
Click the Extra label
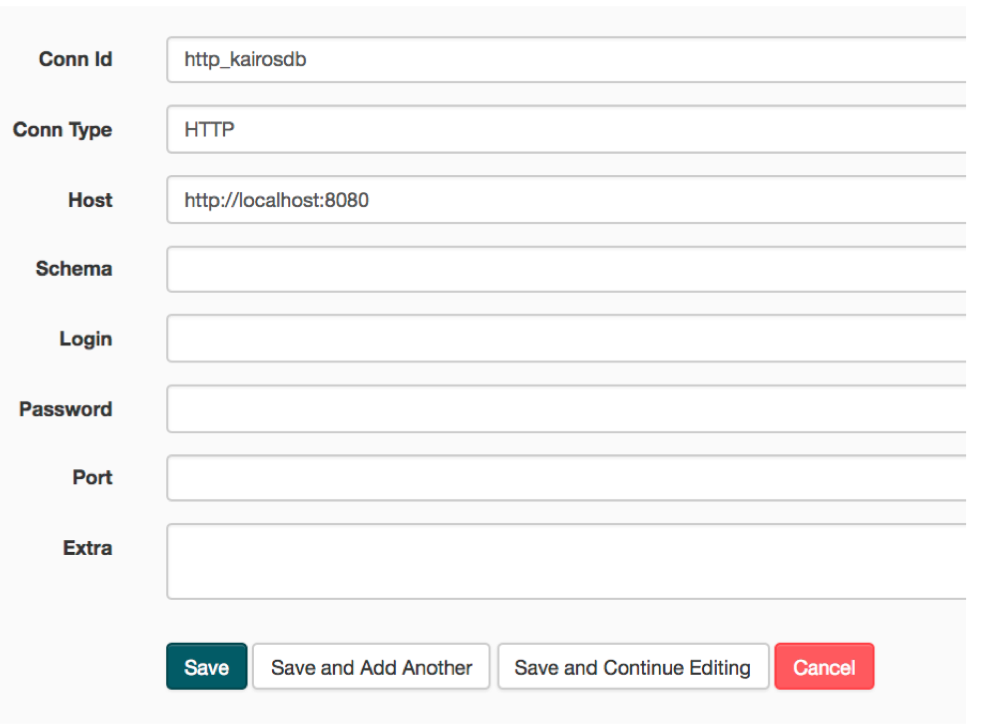[x=87, y=548]
